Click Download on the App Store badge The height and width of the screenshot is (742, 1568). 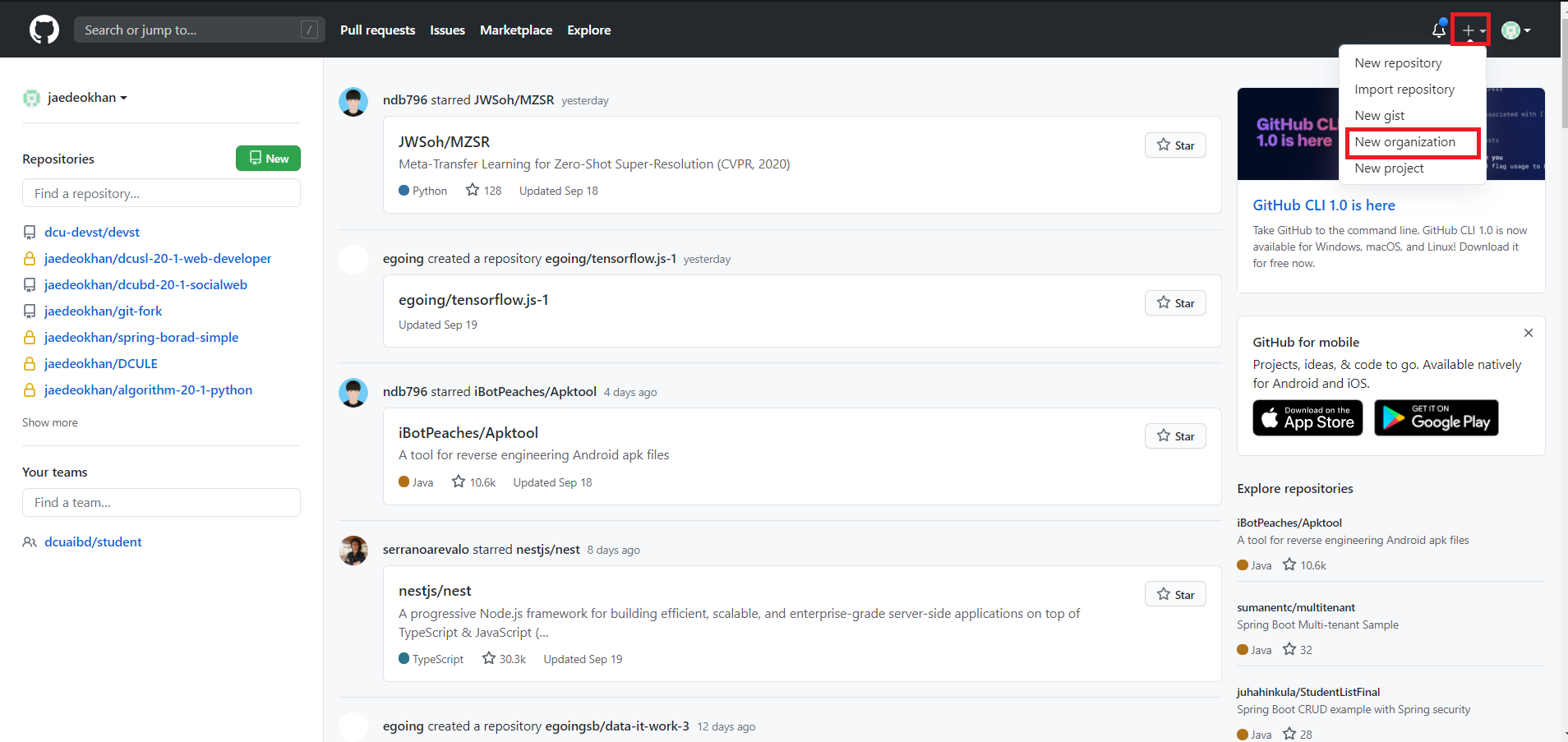(x=1307, y=418)
